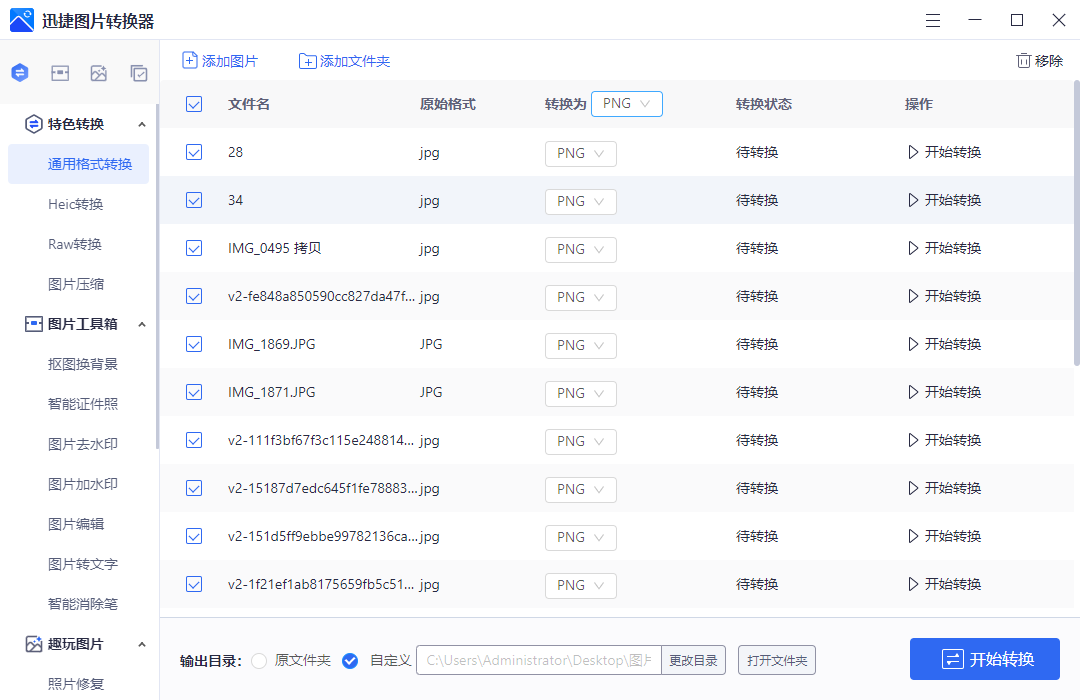1080x700 pixels.
Task: Uncheck the checkbox for IMG_1871.JPG
Action: [194, 392]
